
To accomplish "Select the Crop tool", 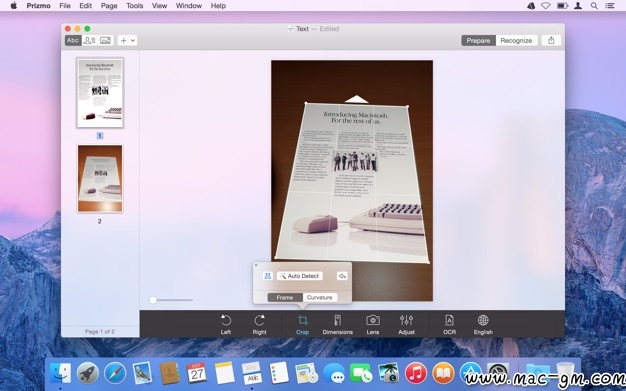I will tap(302, 324).
